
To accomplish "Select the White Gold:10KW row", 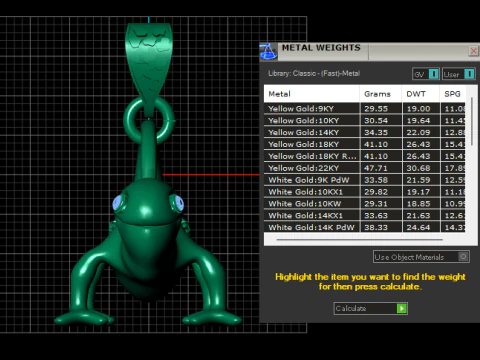I will [365, 204].
